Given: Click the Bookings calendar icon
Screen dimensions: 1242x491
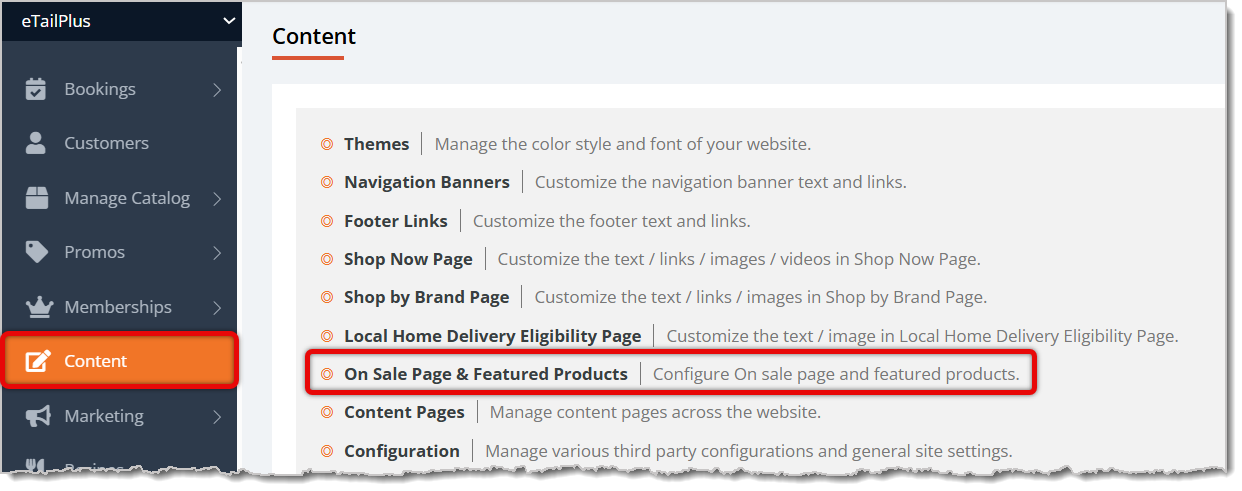Looking at the screenshot, I should click(x=36, y=89).
